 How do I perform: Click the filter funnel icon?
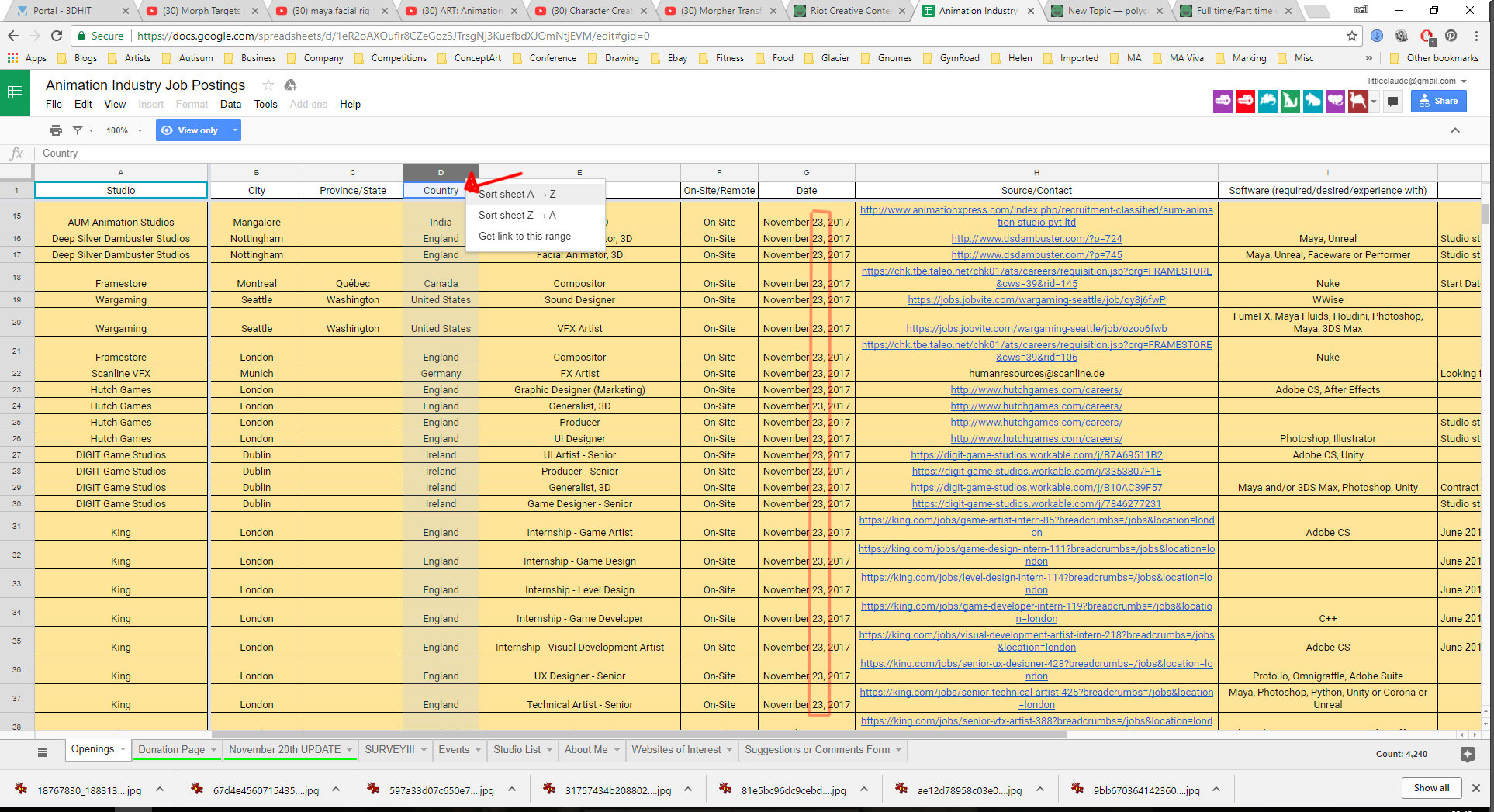(x=78, y=130)
